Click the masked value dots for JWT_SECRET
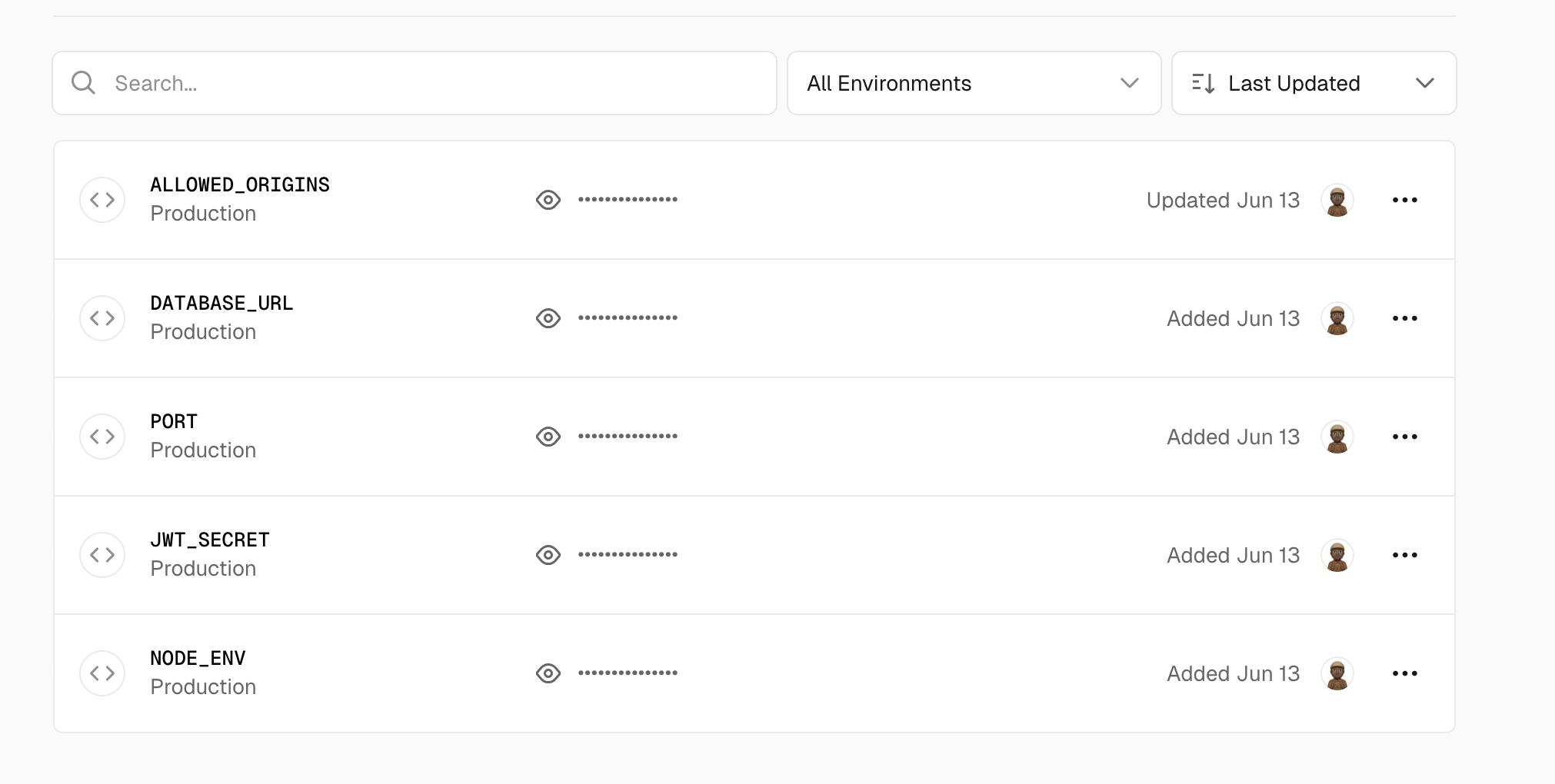The height and width of the screenshot is (784, 1555). point(628,554)
